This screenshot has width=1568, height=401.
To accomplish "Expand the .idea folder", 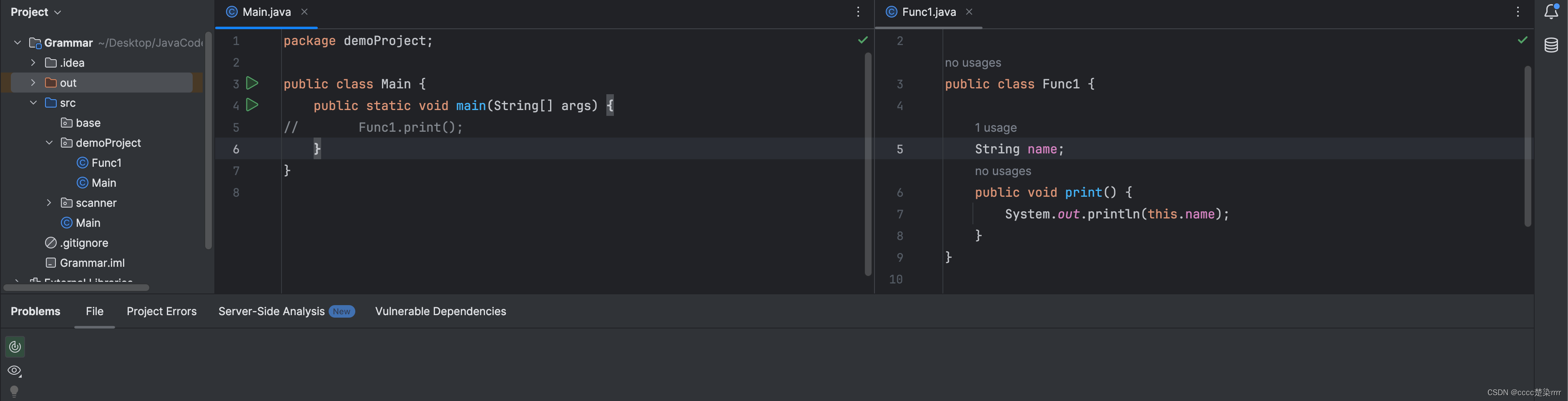I will click(33, 63).
